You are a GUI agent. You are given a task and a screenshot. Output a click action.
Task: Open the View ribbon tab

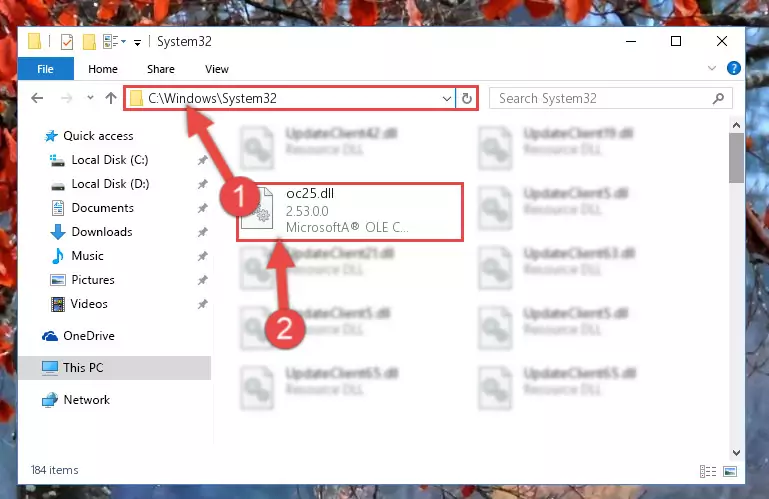tap(217, 69)
